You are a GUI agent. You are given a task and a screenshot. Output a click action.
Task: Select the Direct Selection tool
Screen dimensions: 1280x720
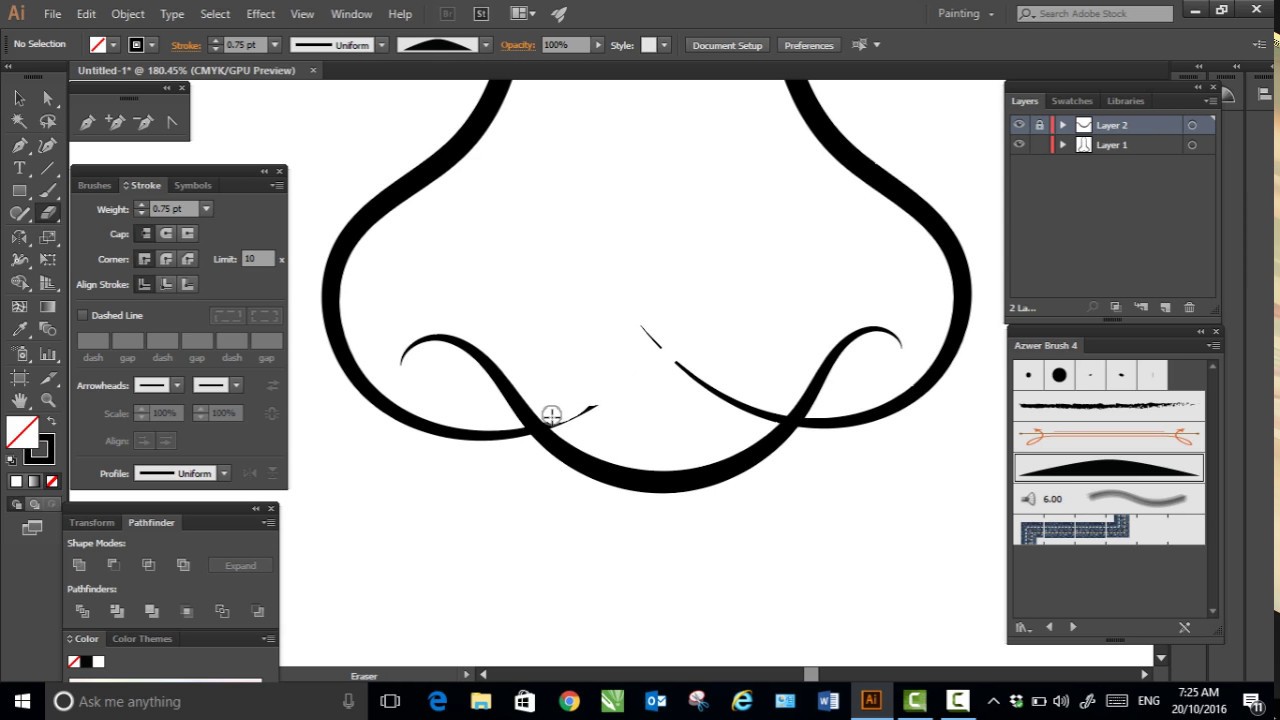pyautogui.click(x=48, y=98)
